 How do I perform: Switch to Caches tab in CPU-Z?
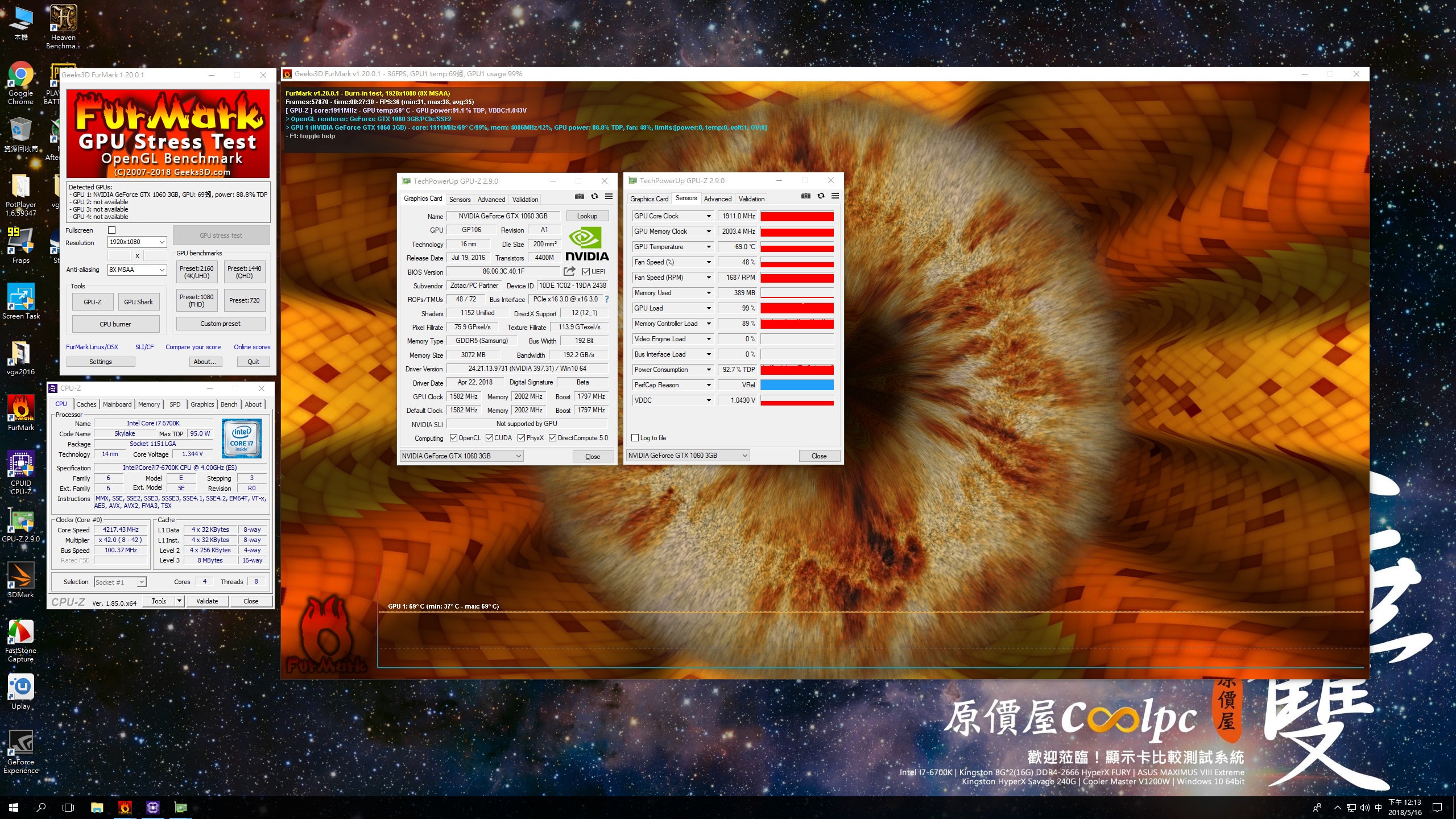point(86,404)
